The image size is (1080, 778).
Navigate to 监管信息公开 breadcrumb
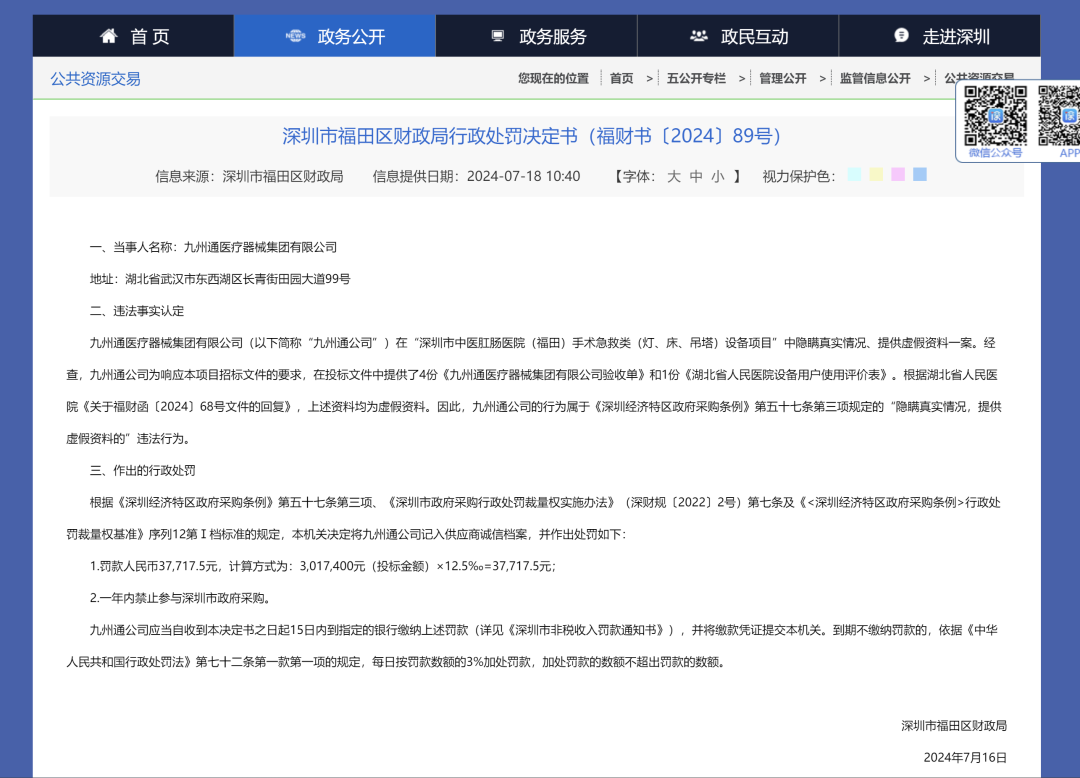[875, 78]
